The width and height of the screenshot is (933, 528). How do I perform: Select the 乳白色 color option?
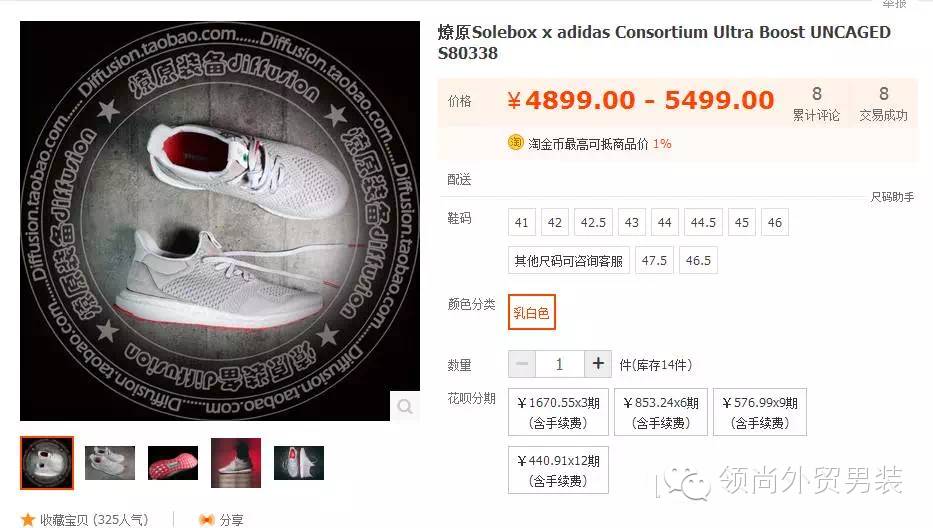[531, 312]
